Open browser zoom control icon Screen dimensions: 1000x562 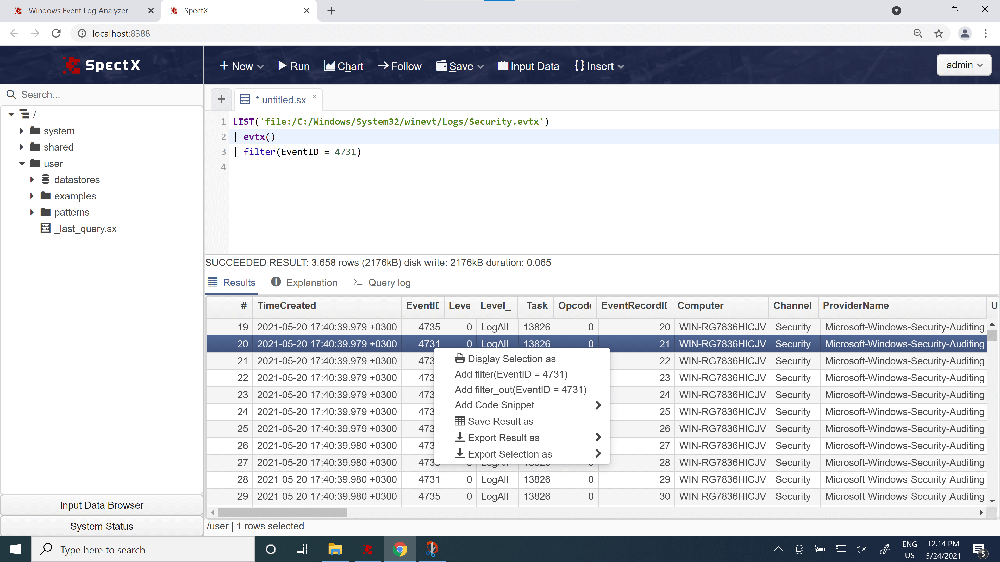918,33
